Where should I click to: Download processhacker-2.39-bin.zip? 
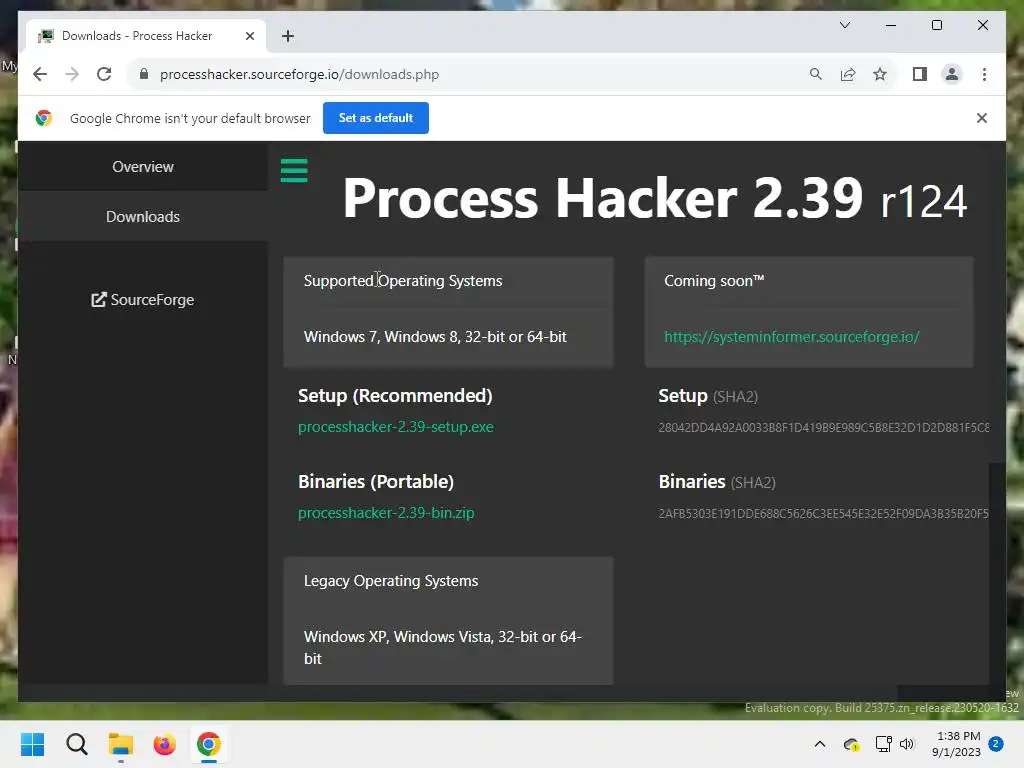[x=386, y=513]
